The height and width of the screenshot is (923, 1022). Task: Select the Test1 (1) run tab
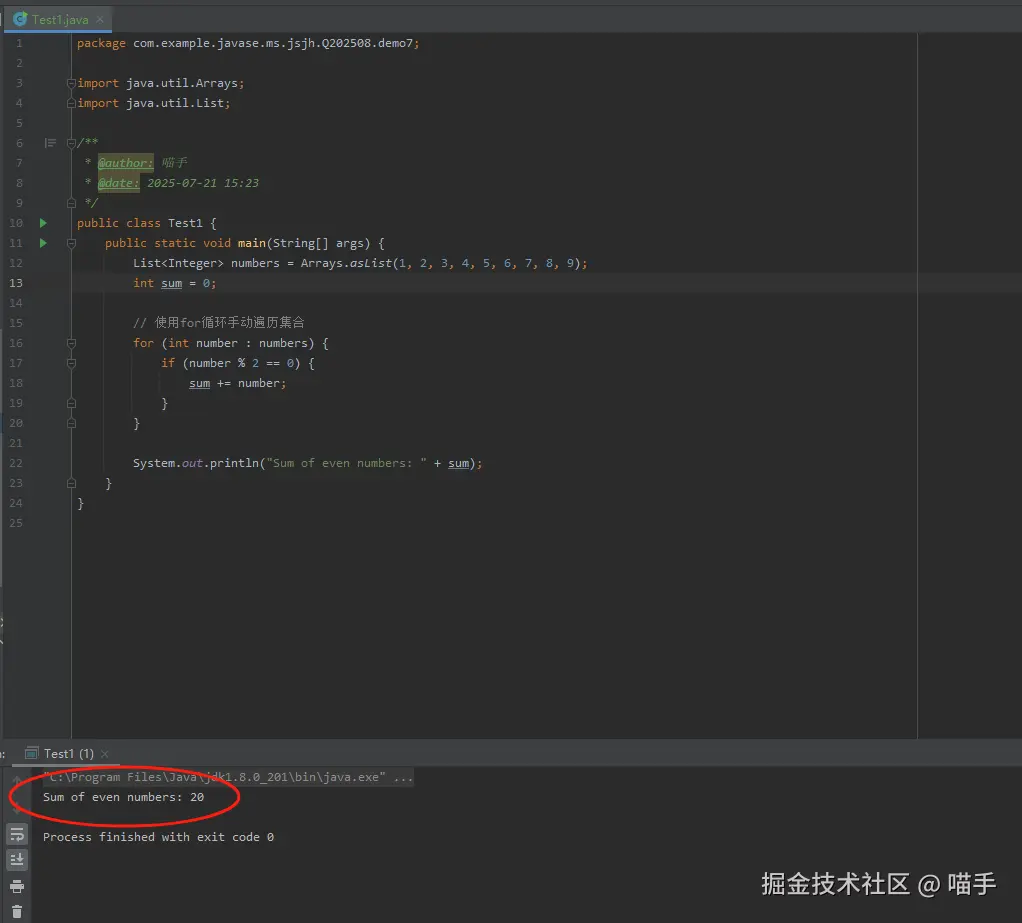point(68,754)
